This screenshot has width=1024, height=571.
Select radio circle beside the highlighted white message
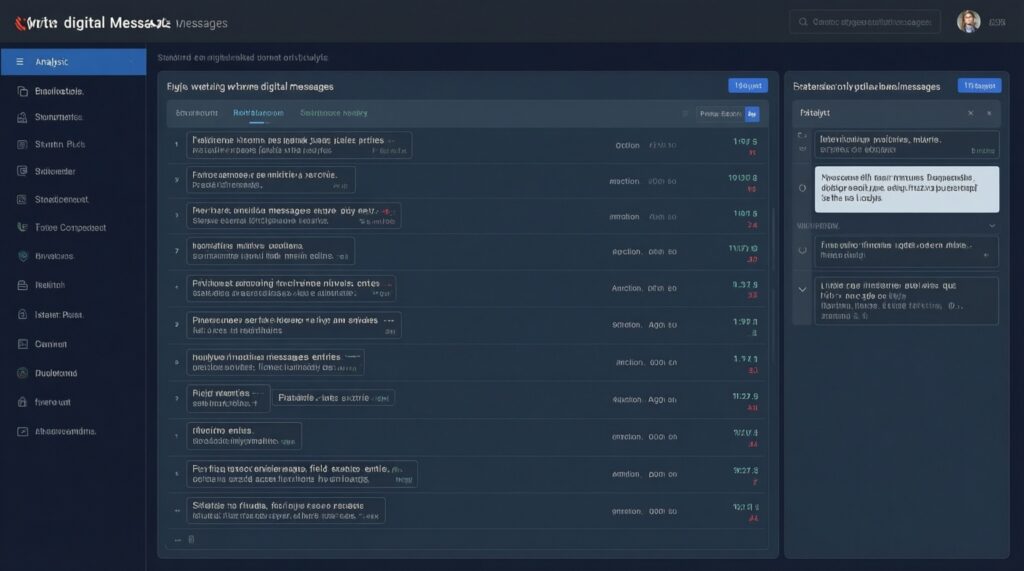pos(803,187)
